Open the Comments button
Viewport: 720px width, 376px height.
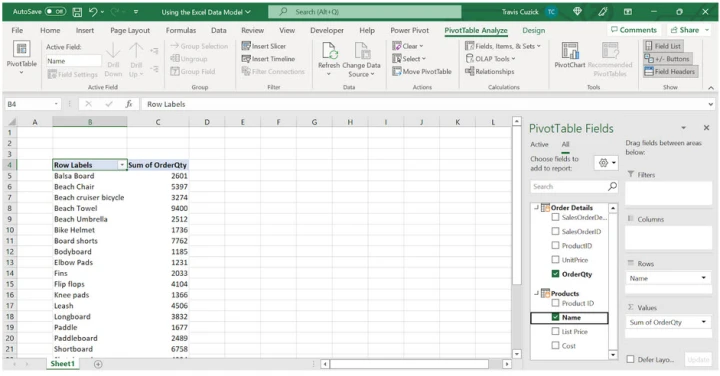point(634,30)
